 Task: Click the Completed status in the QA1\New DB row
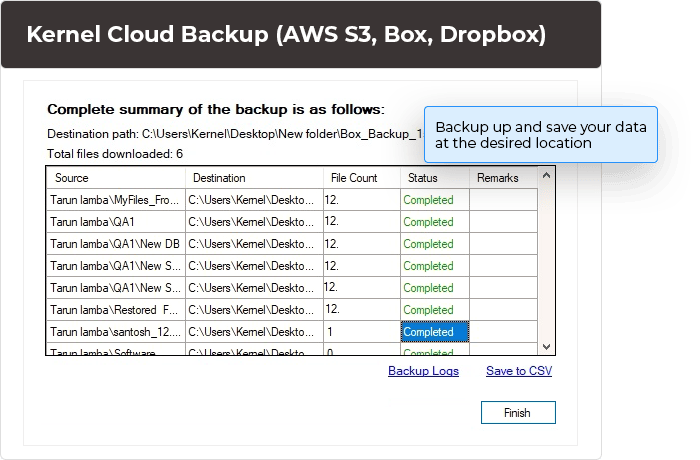click(435, 243)
